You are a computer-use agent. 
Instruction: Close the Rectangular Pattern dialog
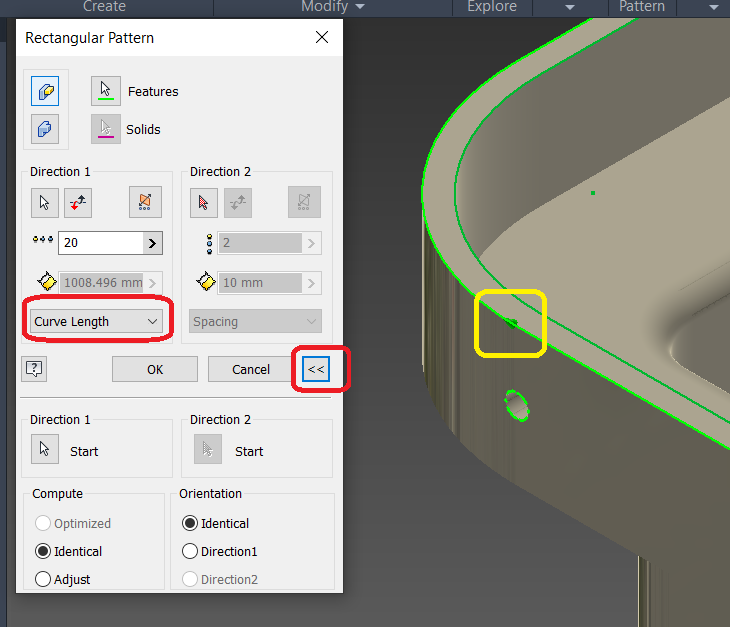[x=322, y=37]
